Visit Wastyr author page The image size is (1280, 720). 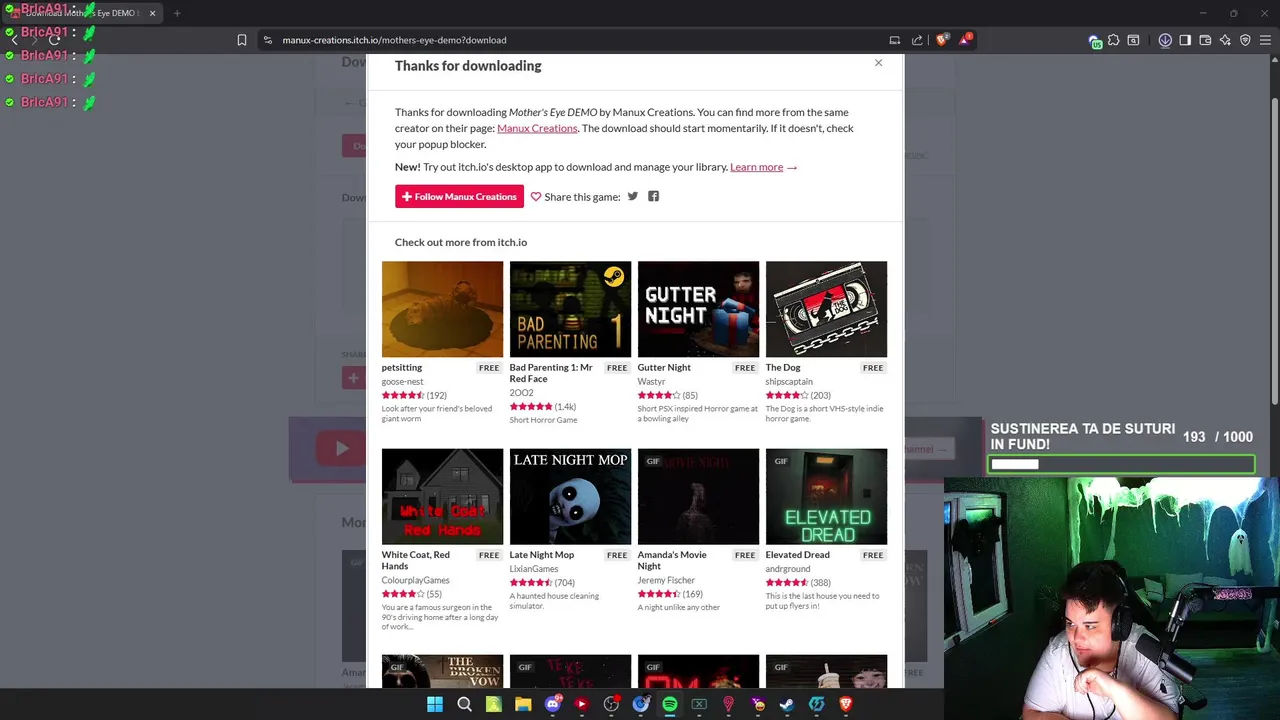click(651, 381)
